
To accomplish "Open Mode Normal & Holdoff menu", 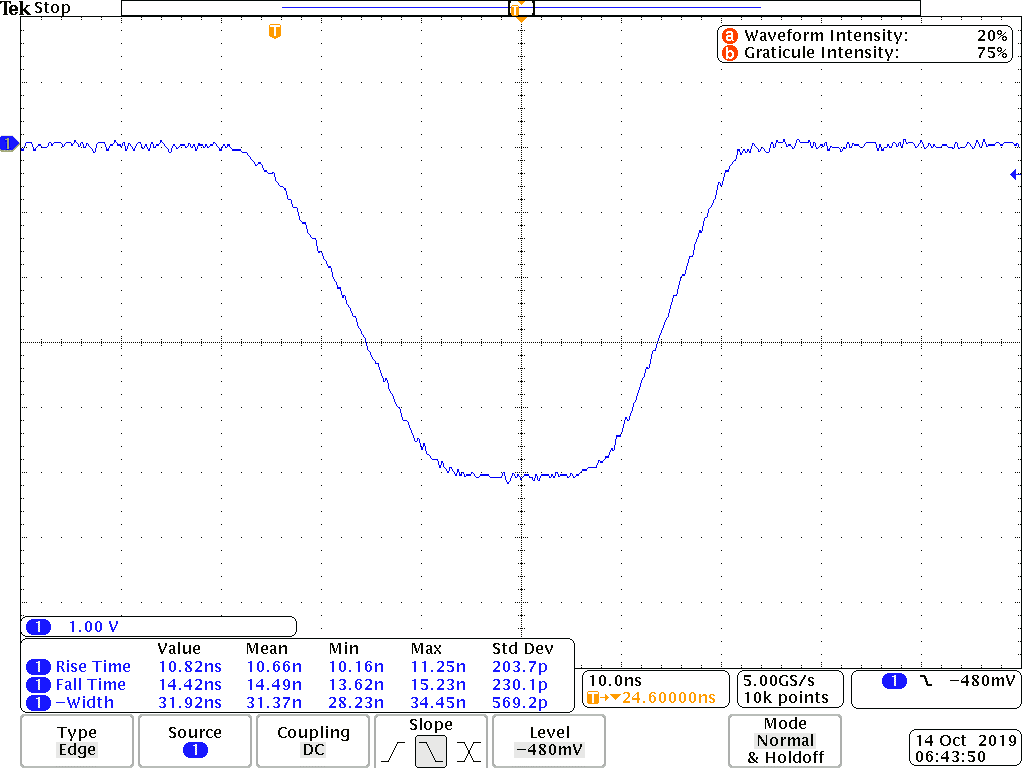I will (x=785, y=741).
